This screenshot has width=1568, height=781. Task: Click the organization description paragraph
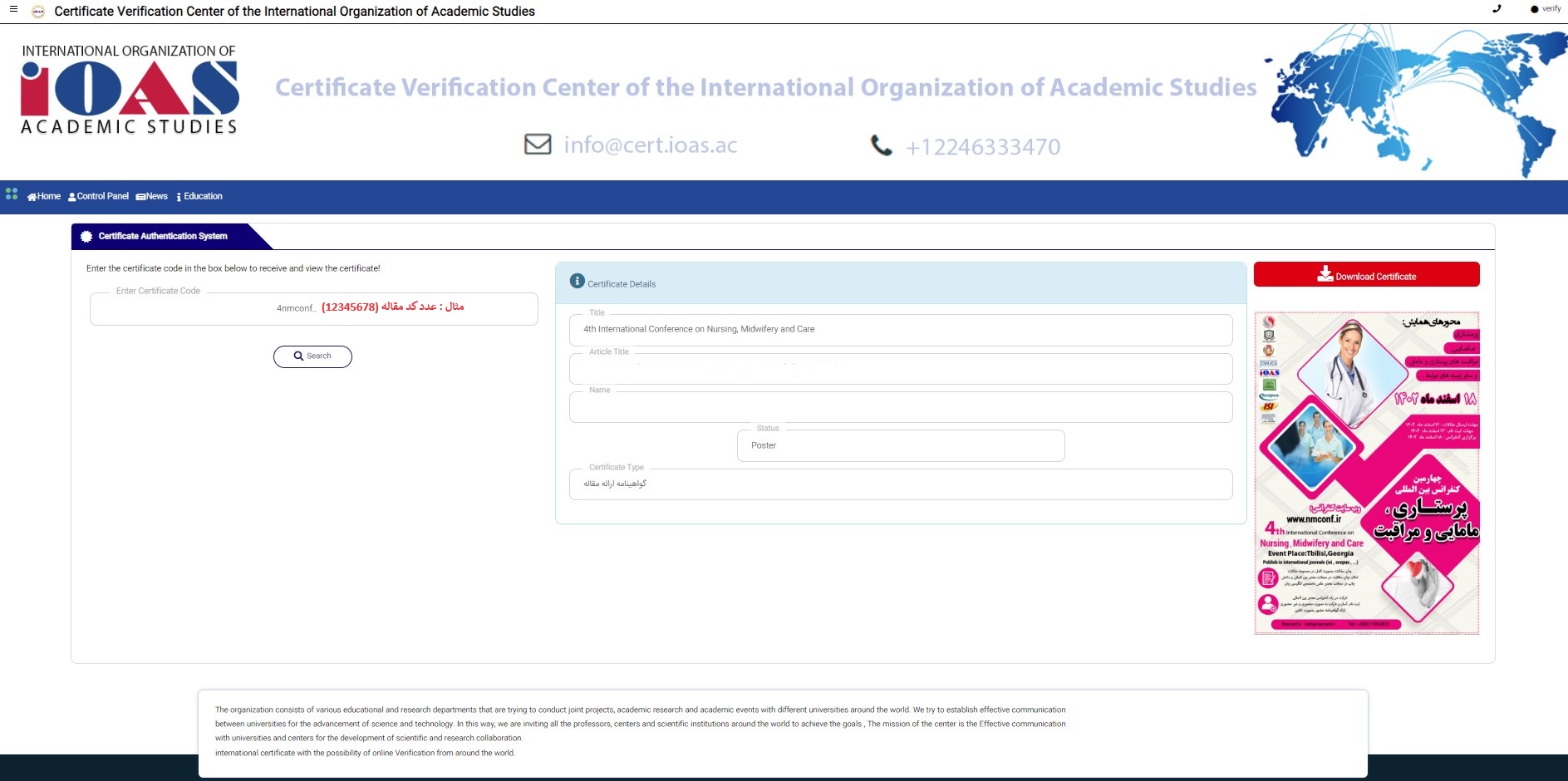(x=640, y=731)
